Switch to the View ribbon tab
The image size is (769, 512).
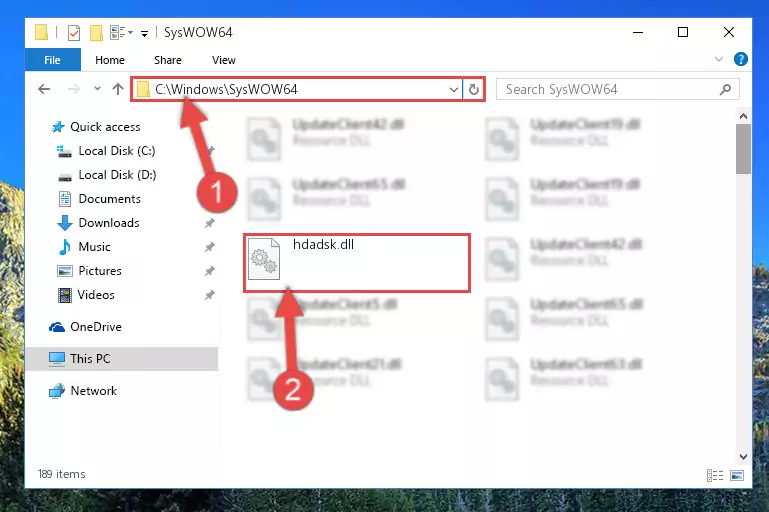224,60
